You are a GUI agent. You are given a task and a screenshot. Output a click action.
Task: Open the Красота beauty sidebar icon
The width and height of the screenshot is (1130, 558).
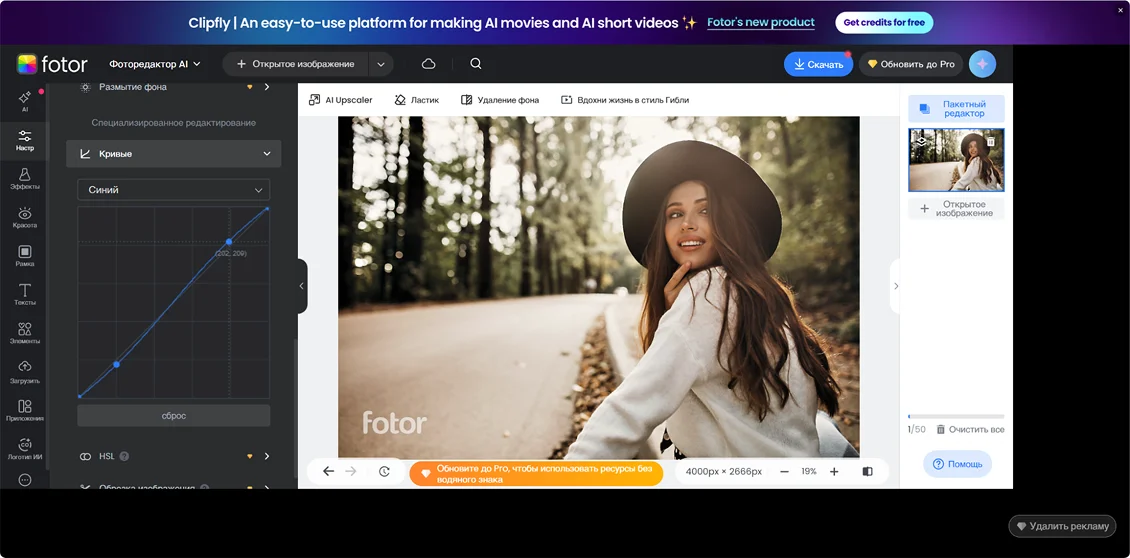tap(25, 218)
